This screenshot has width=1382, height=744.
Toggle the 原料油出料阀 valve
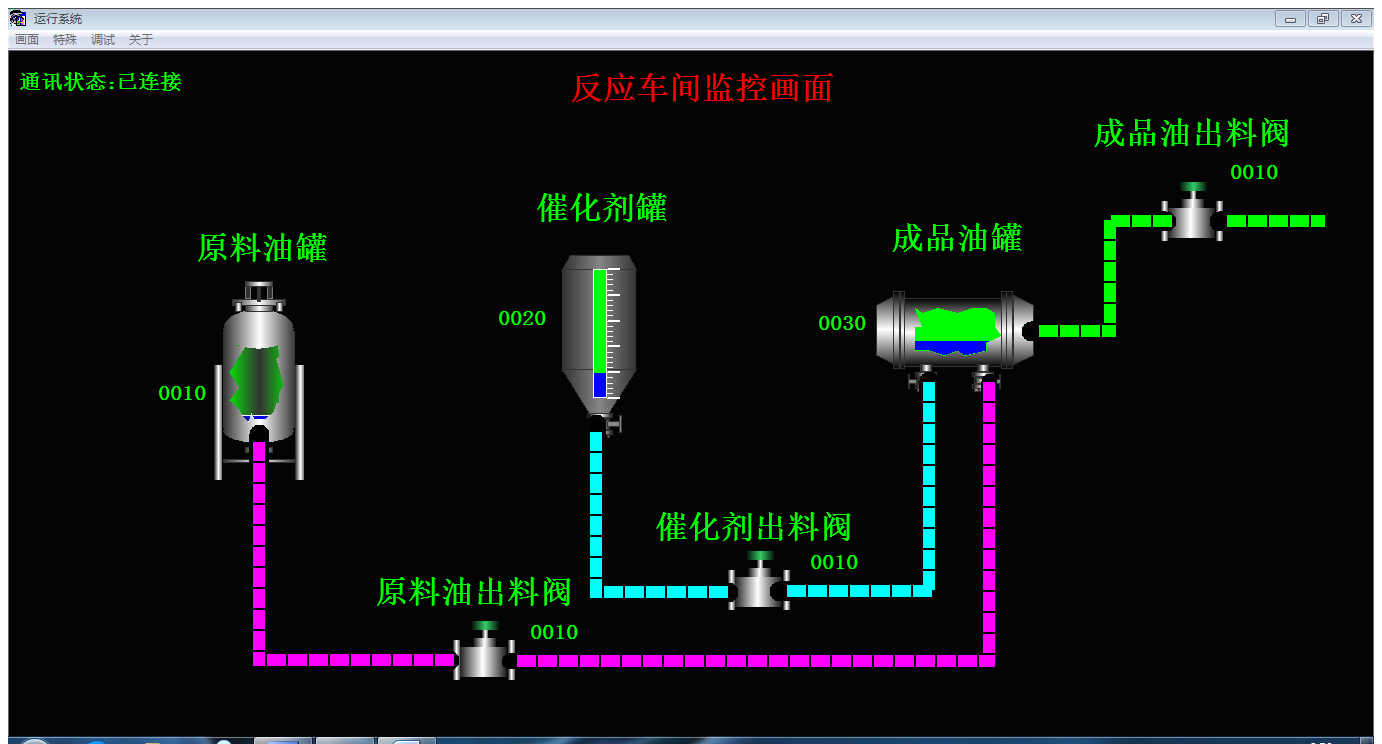(484, 658)
